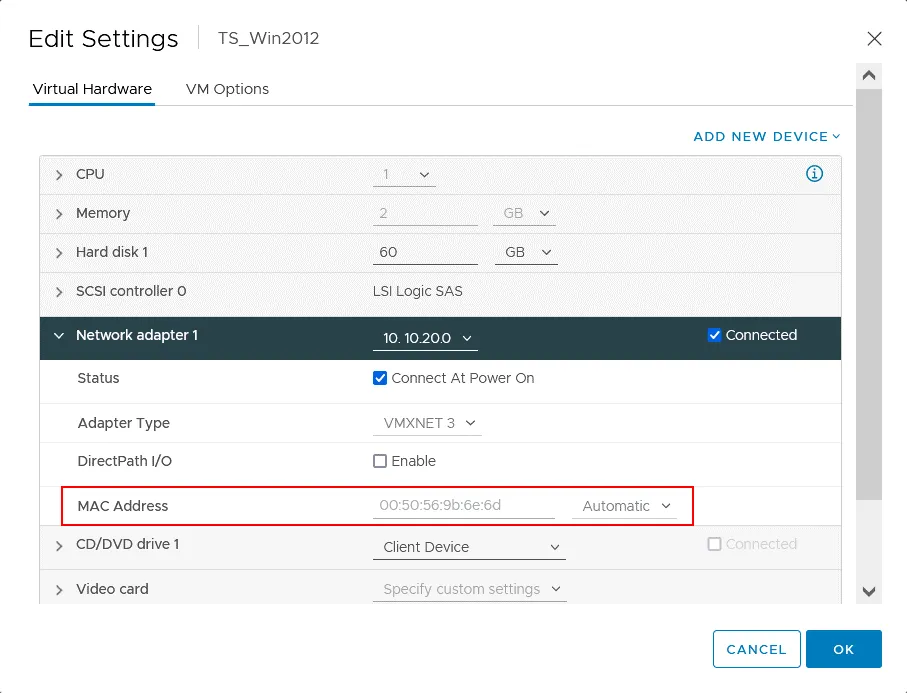Click the vertical scrollbar down arrow
907x693 pixels.
pos(868,591)
